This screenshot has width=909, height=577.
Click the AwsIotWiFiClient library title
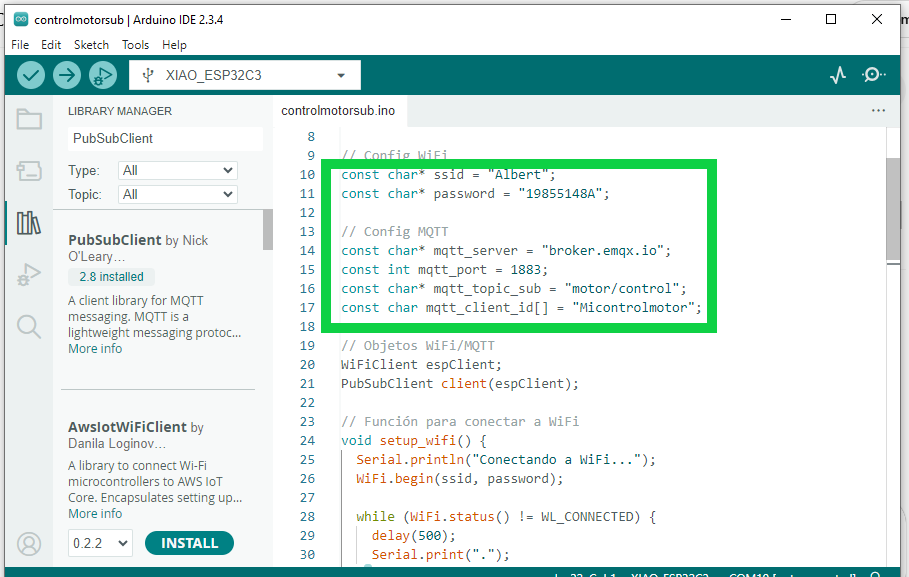click(128, 427)
